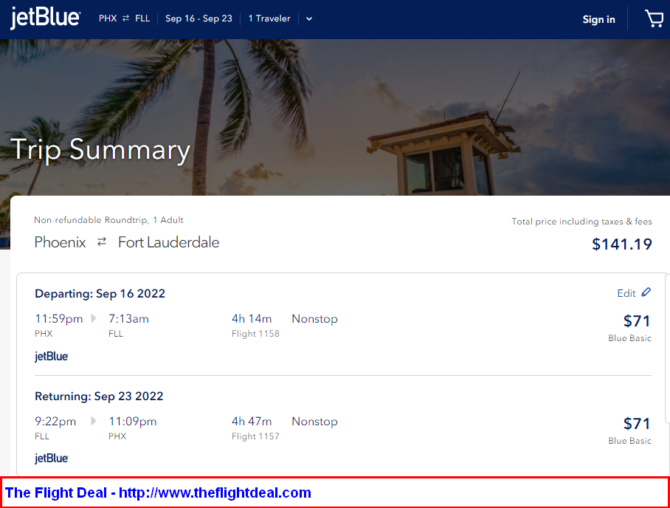Click the Trip Summary heading
Image resolution: width=670 pixels, height=508 pixels.
click(100, 150)
